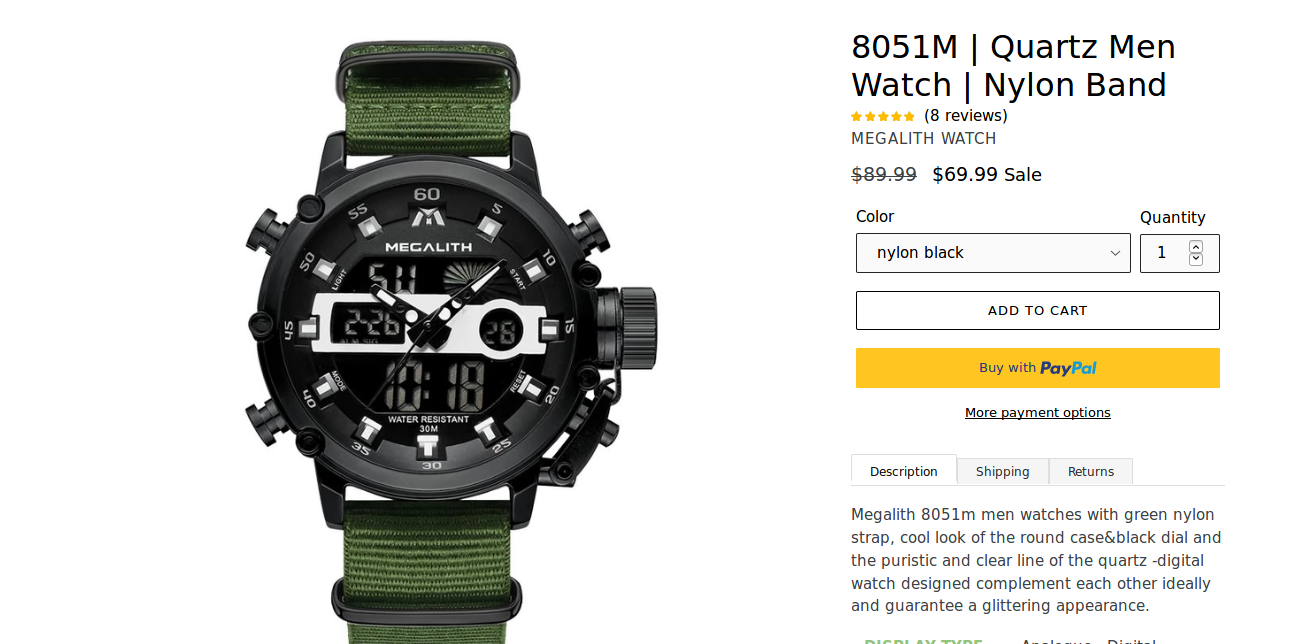Increase quantity with the up arrow
Image resolution: width=1294 pixels, height=644 pixels.
tap(1196, 246)
